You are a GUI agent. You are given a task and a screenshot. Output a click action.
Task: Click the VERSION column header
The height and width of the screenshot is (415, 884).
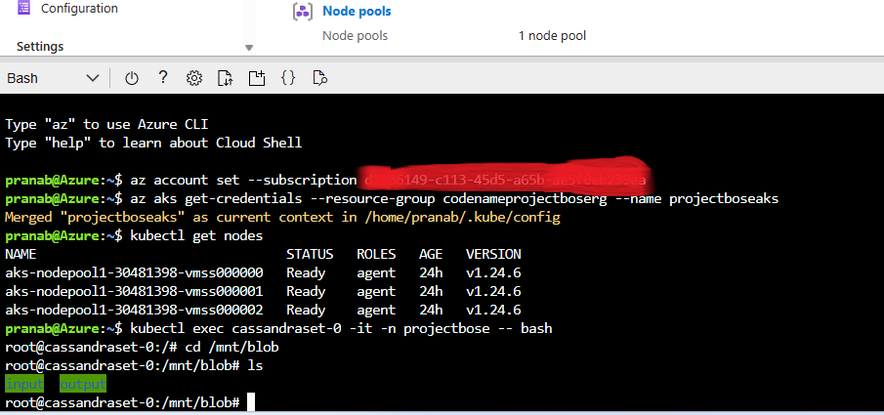click(x=493, y=254)
